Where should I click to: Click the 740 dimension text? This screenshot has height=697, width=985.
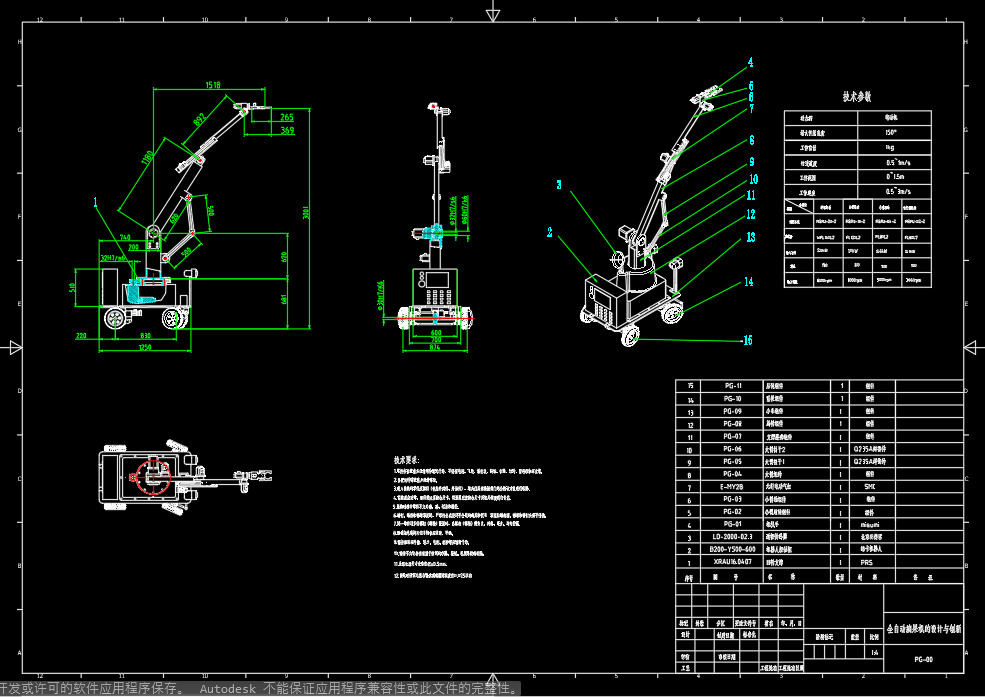[x=124, y=237]
